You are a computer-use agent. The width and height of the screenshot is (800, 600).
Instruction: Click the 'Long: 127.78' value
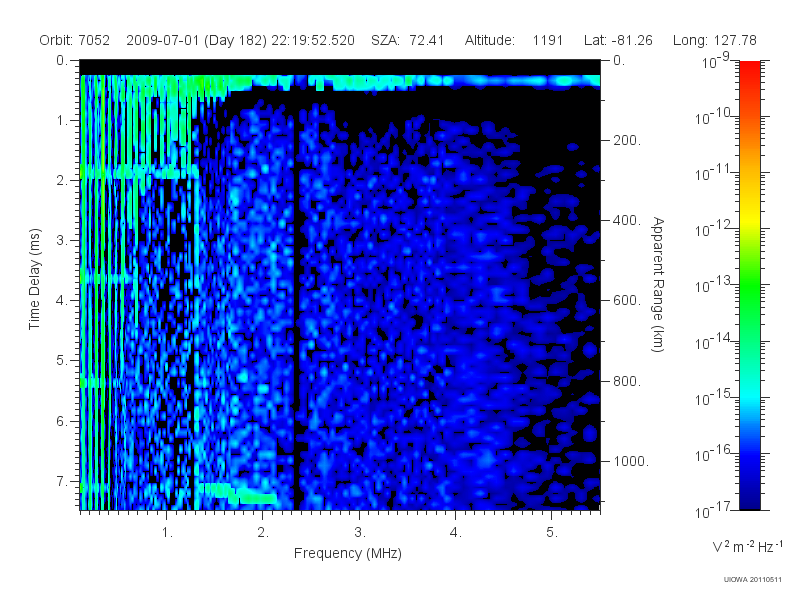[x=715, y=41]
